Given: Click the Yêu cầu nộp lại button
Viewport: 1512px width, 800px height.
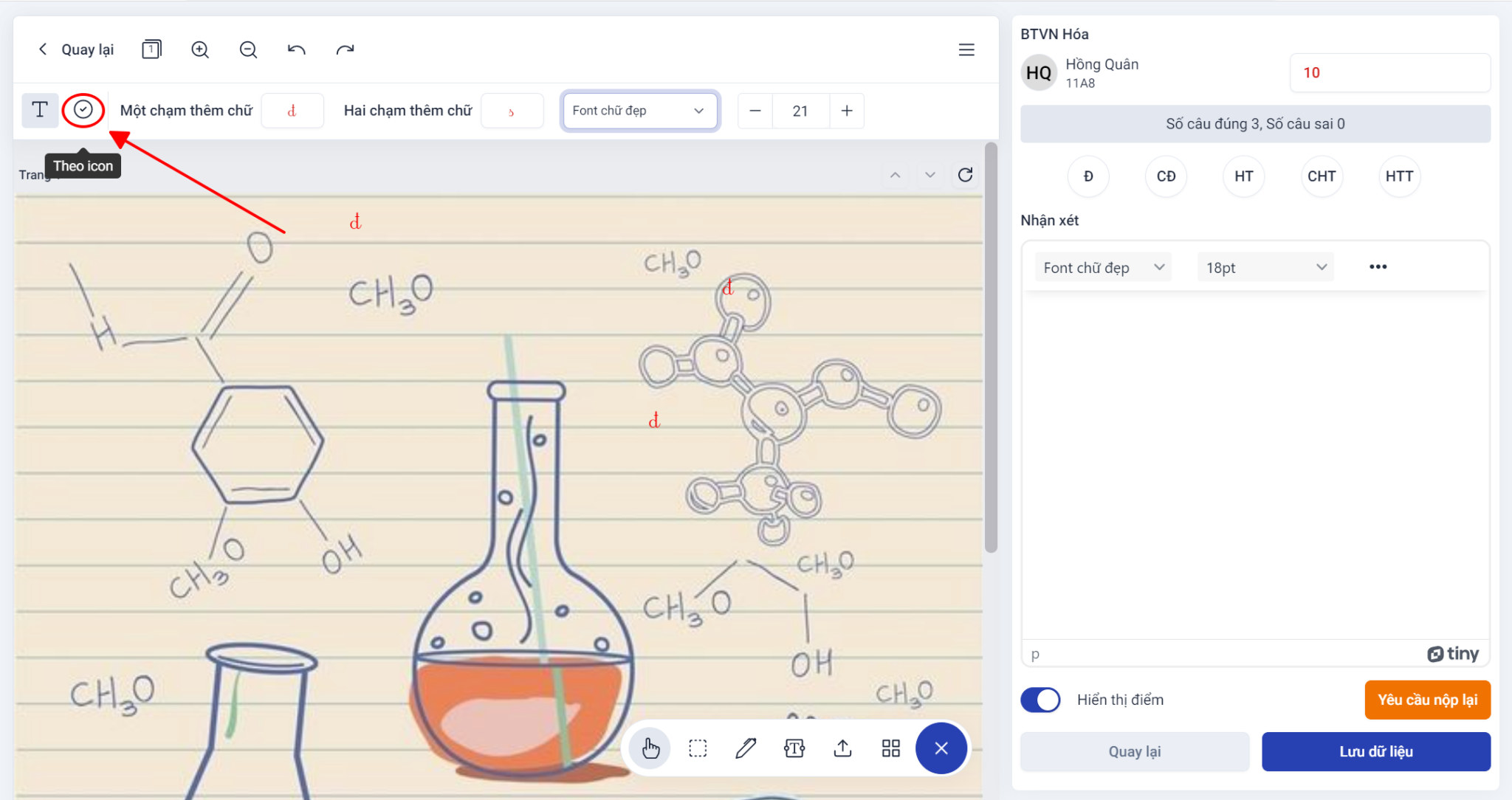Looking at the screenshot, I should (1427, 700).
